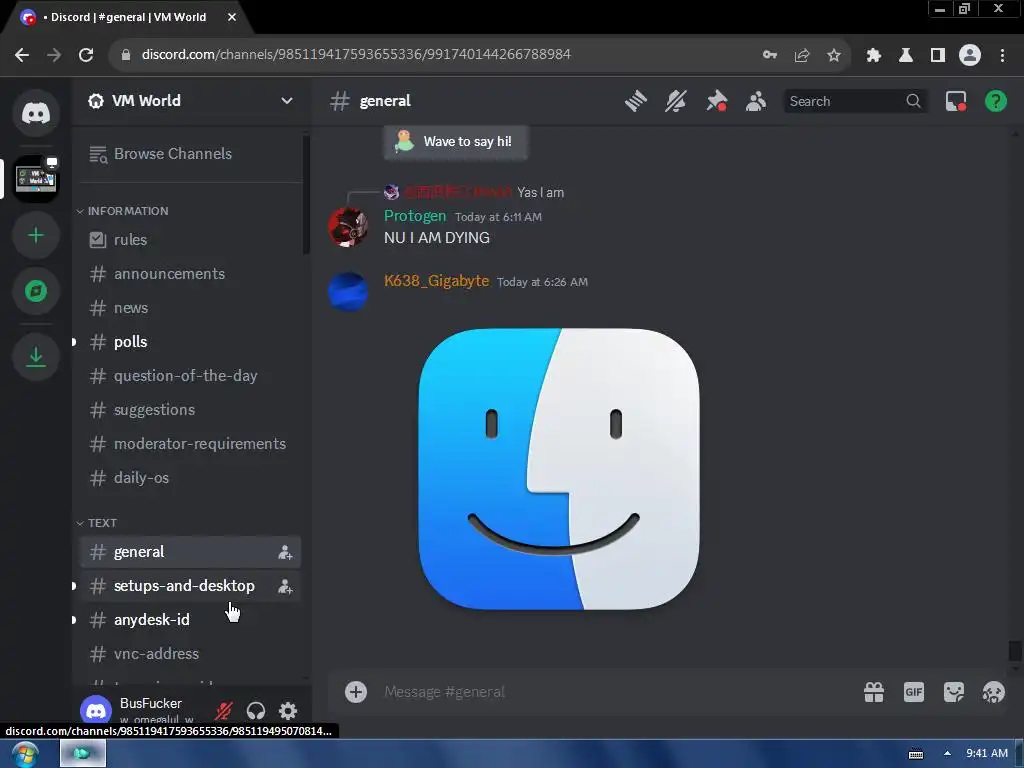Click the Chrome share page icon
Image resolution: width=1024 pixels, height=768 pixels.
click(801, 55)
